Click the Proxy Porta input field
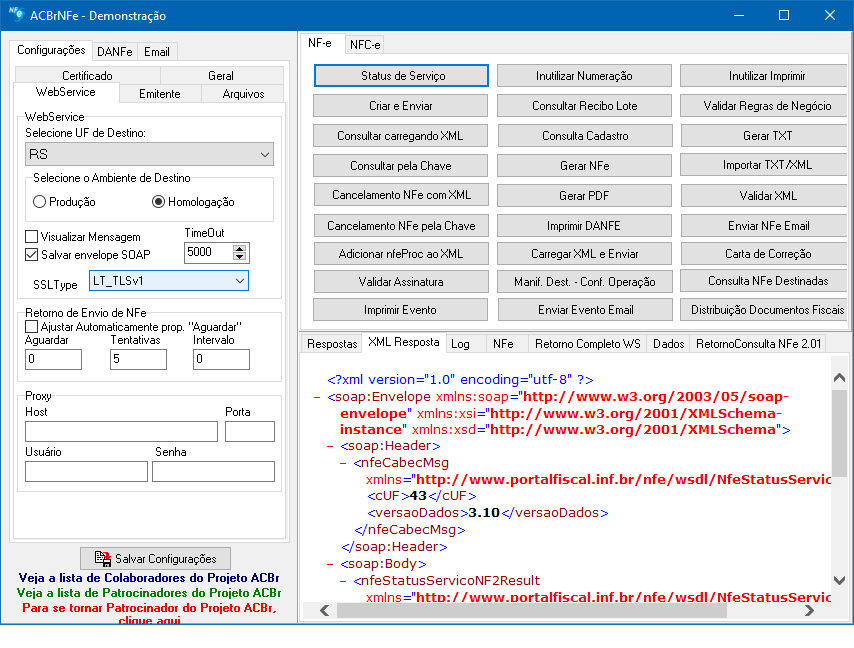The height and width of the screenshot is (648, 854). (x=250, y=431)
